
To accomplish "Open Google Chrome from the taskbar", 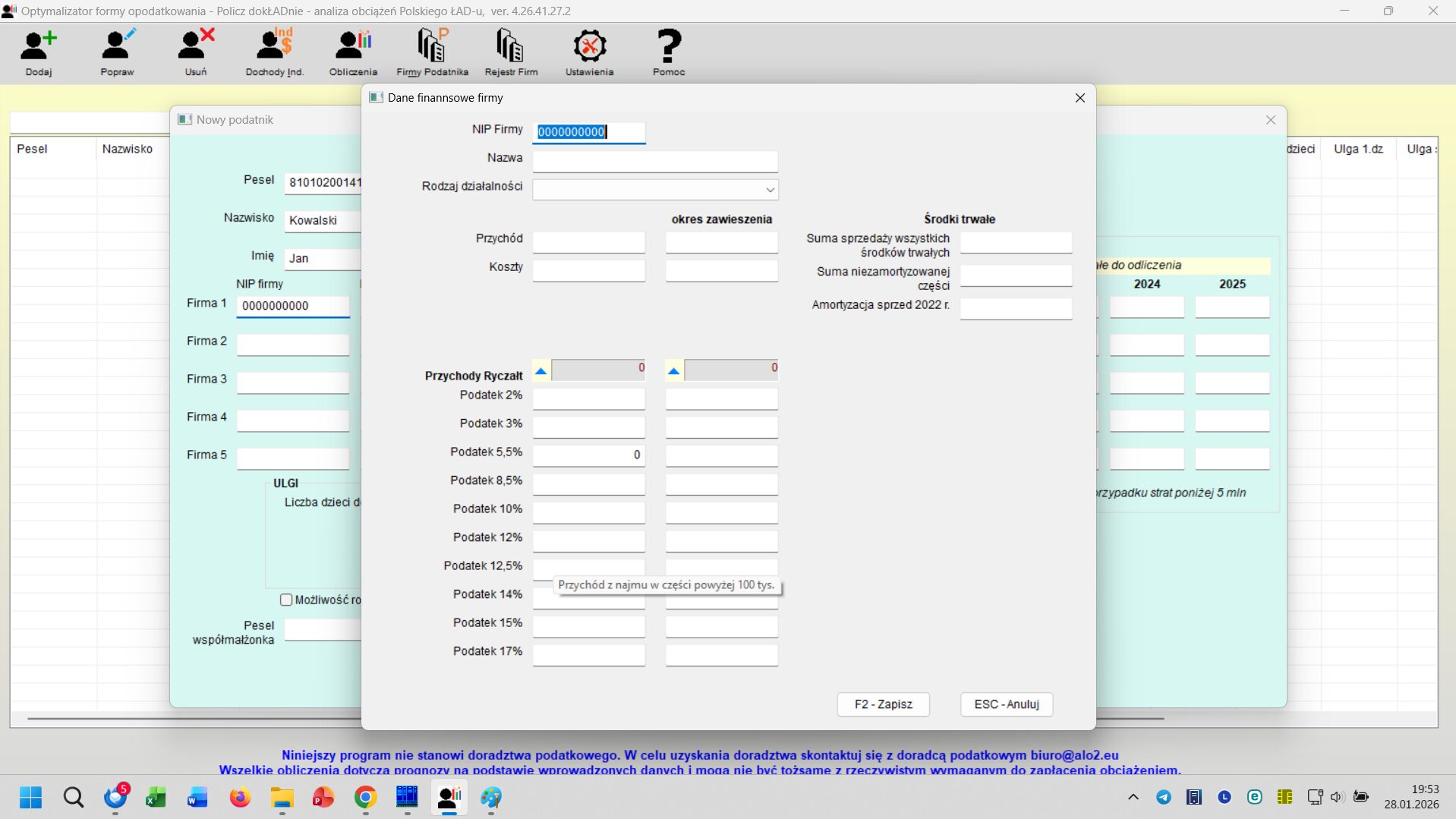I will pyautogui.click(x=365, y=798).
